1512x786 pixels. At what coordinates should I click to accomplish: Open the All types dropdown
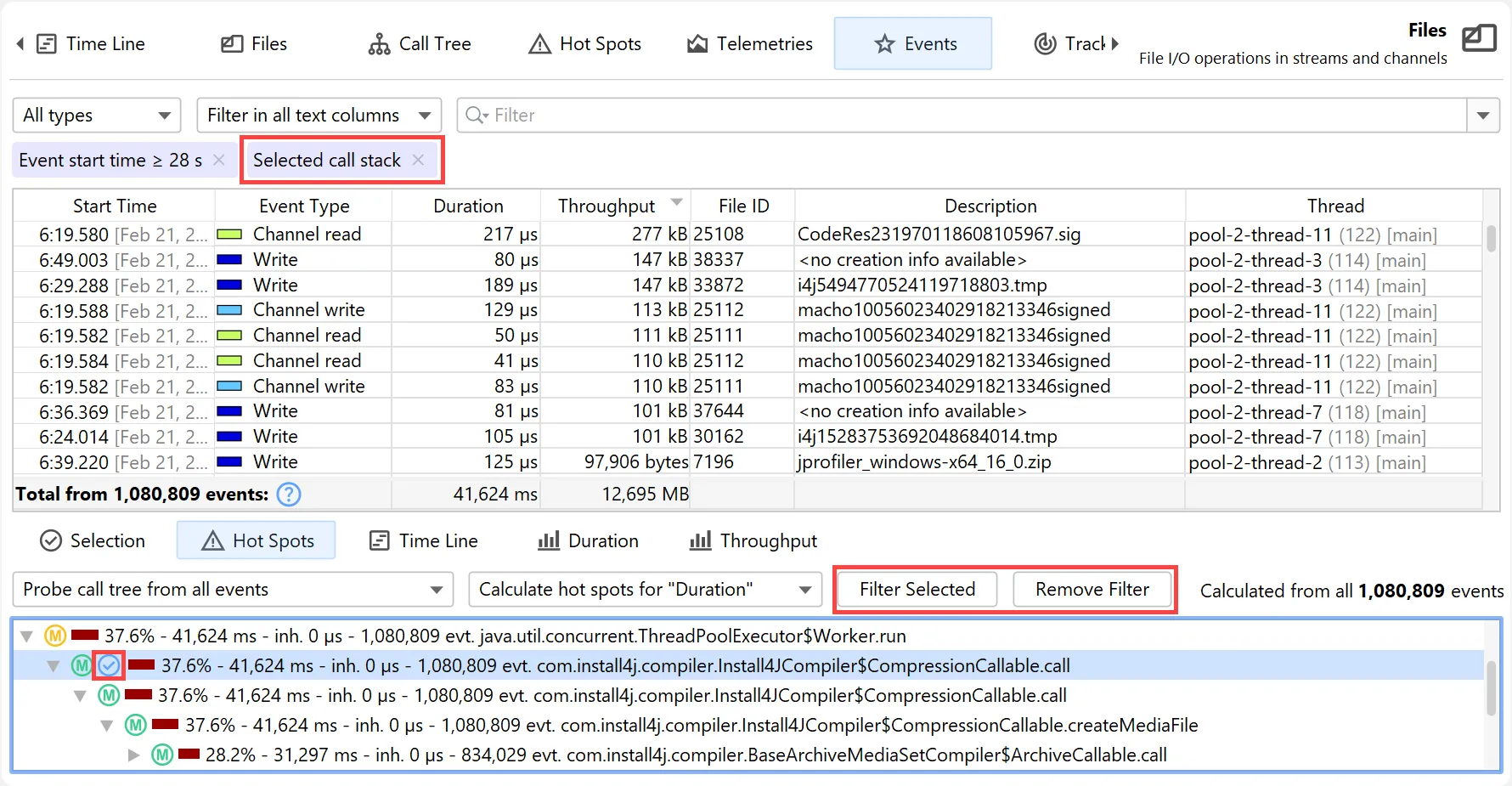click(96, 115)
